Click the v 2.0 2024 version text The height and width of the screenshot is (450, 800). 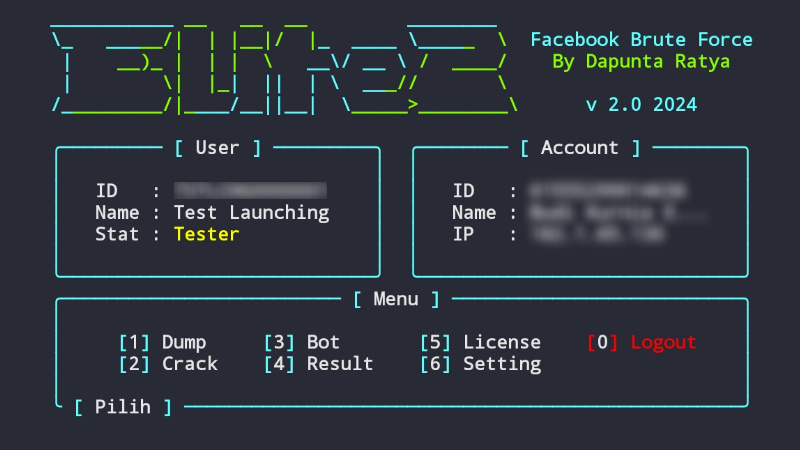(641, 105)
